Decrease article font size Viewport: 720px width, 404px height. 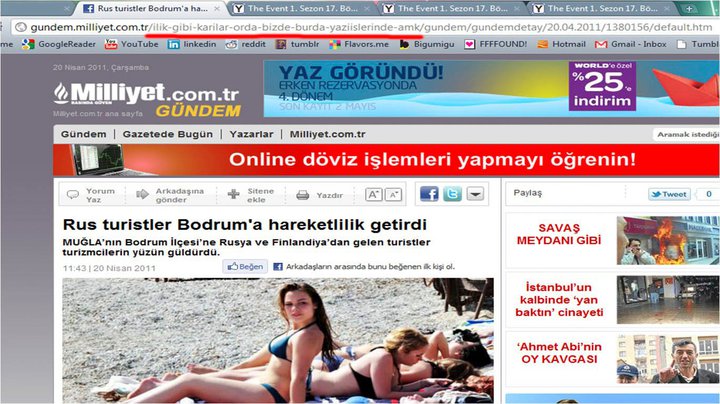393,194
